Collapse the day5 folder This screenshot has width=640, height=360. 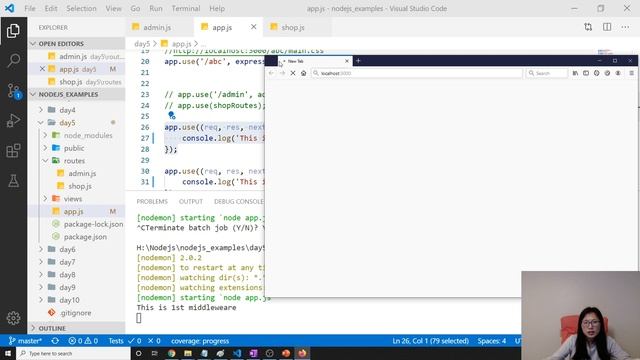(x=41, y=122)
